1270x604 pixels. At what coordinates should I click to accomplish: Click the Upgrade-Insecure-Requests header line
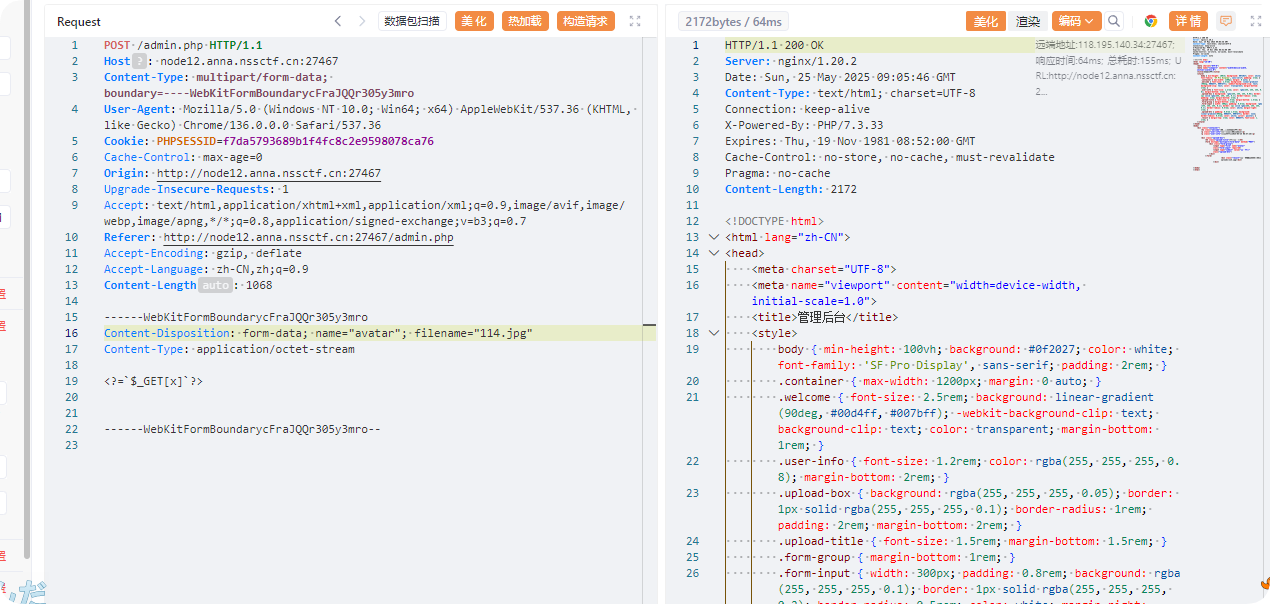196,190
